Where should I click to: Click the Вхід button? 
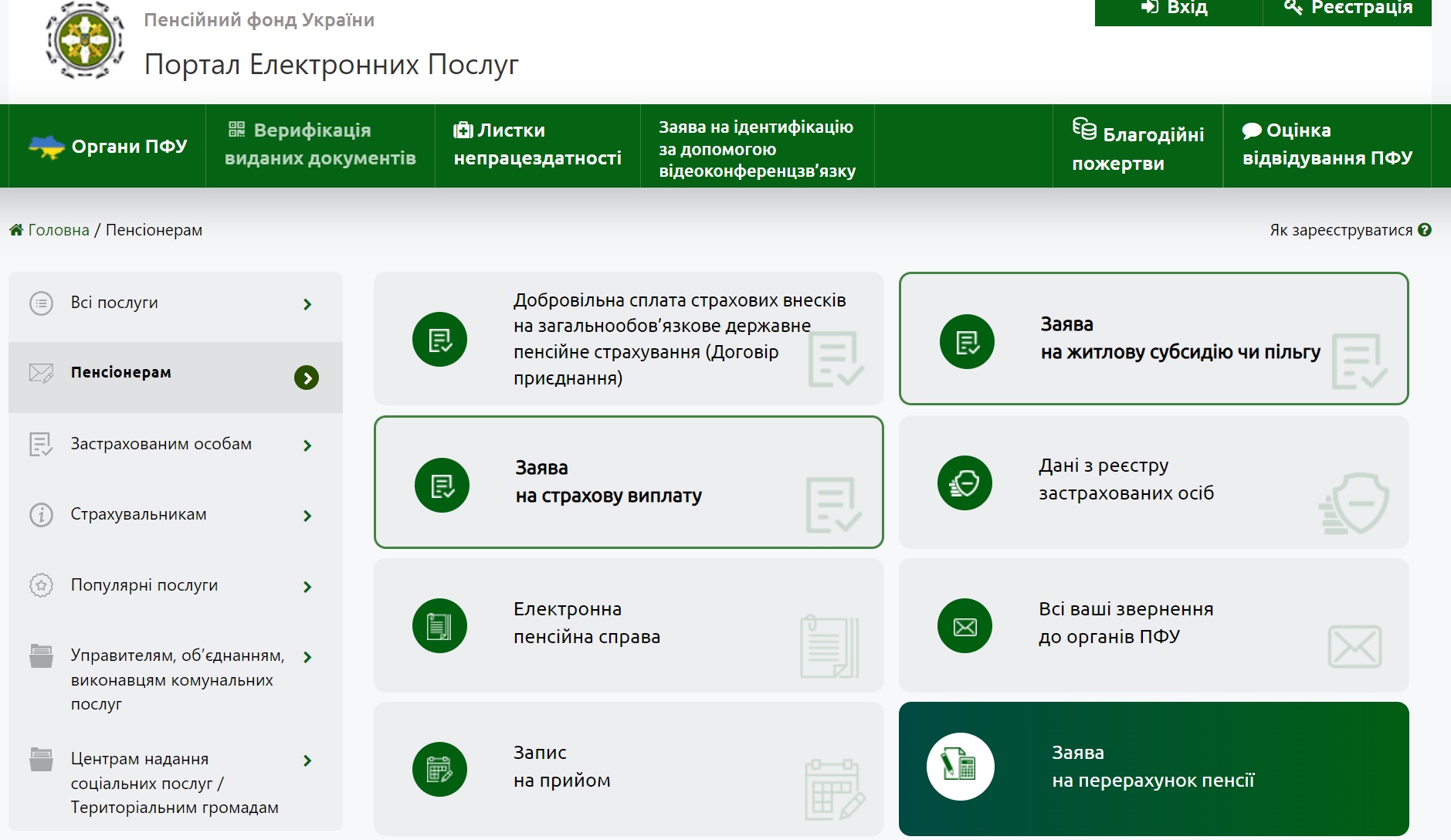coord(1175,8)
